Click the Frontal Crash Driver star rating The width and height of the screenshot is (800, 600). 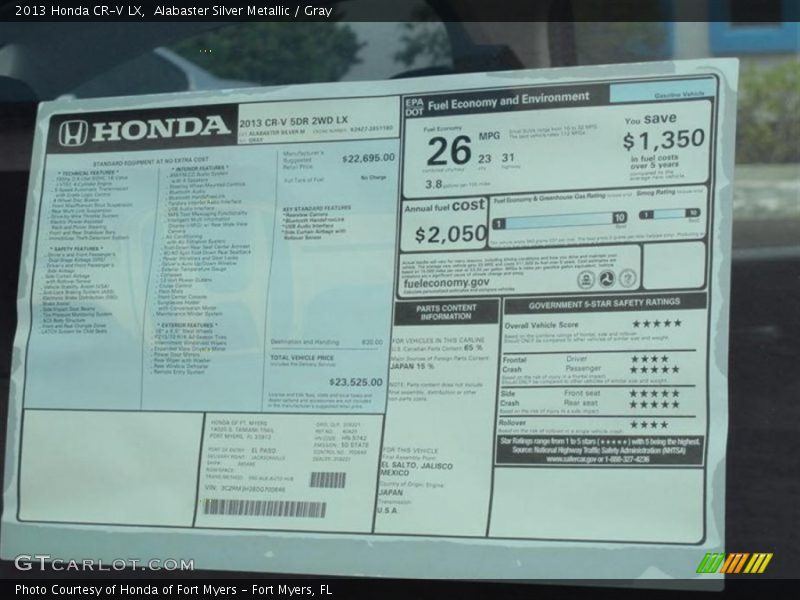pos(649,359)
